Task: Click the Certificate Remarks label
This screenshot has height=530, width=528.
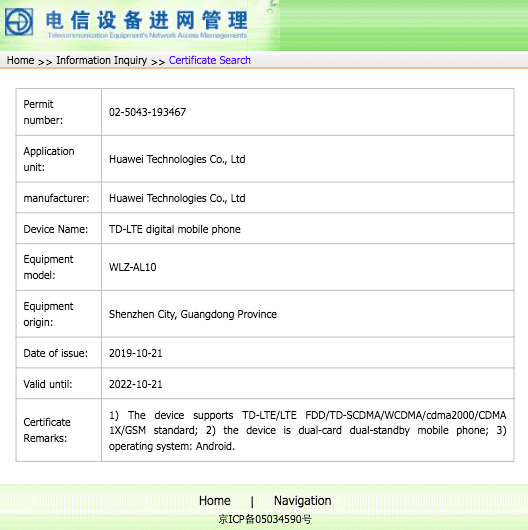Action: click(47, 430)
